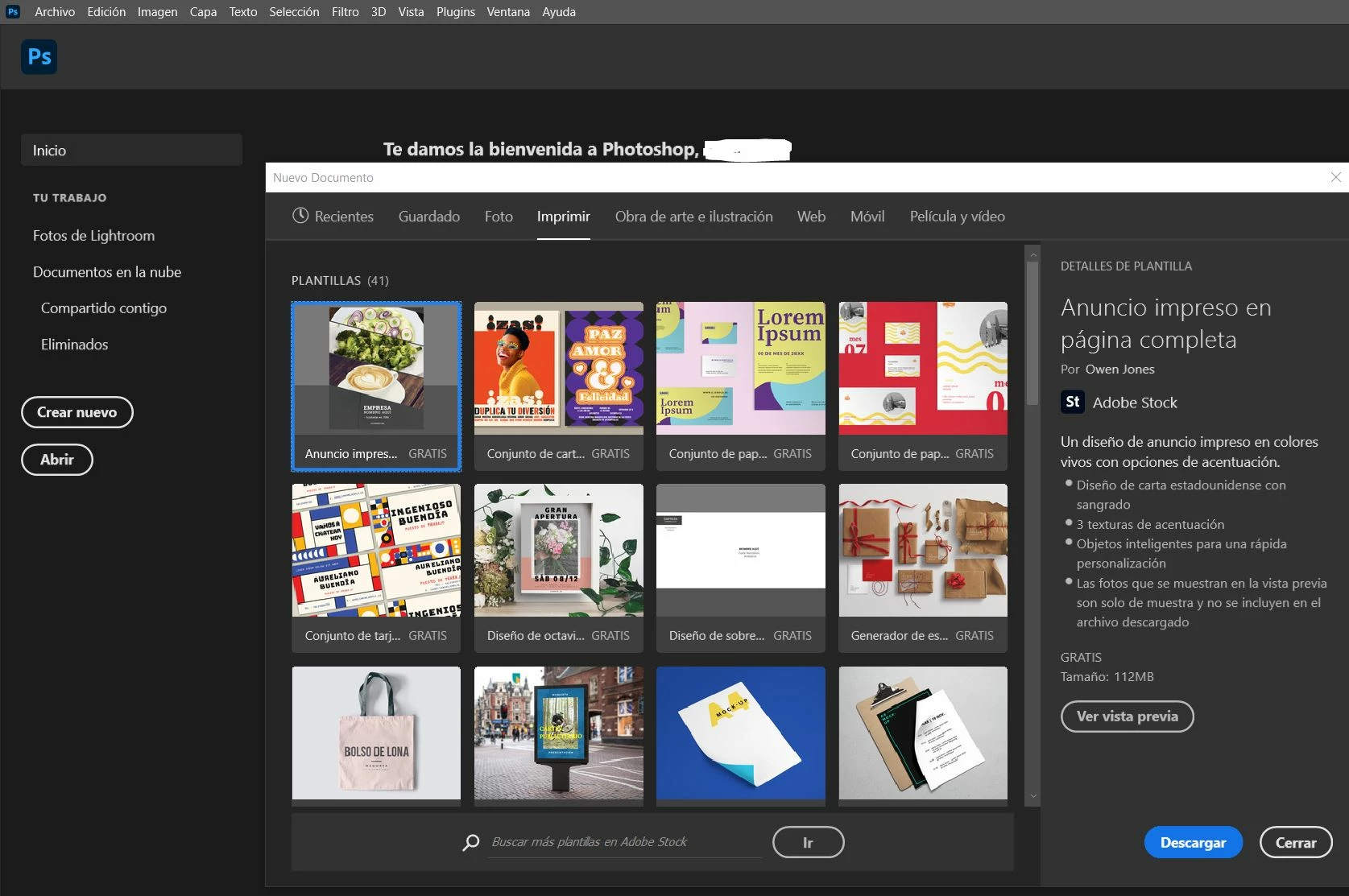Viewport: 1349px width, 896px height.
Task: Open the Edición menu
Action: click(106, 12)
